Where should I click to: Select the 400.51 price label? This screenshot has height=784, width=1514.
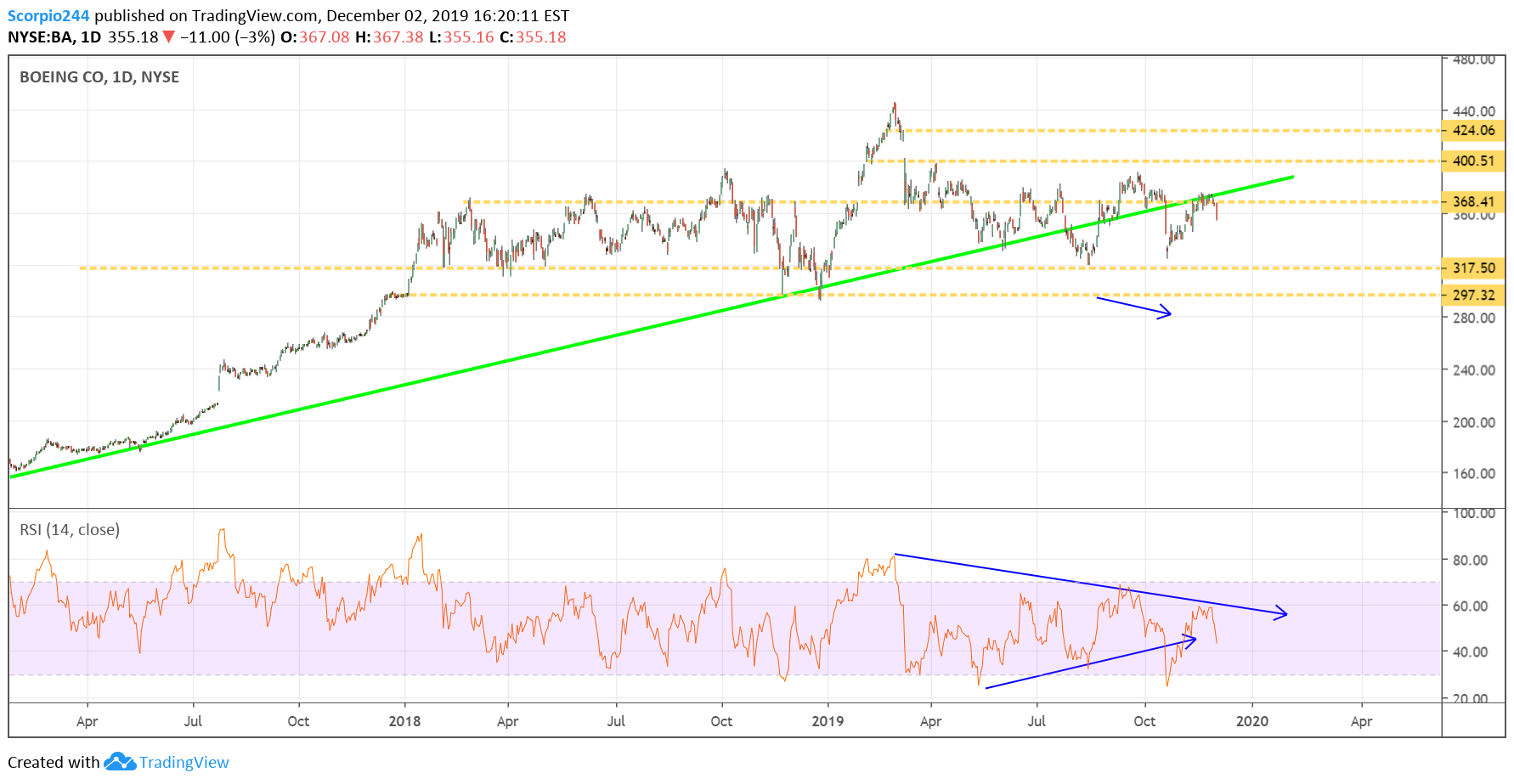tap(1473, 161)
